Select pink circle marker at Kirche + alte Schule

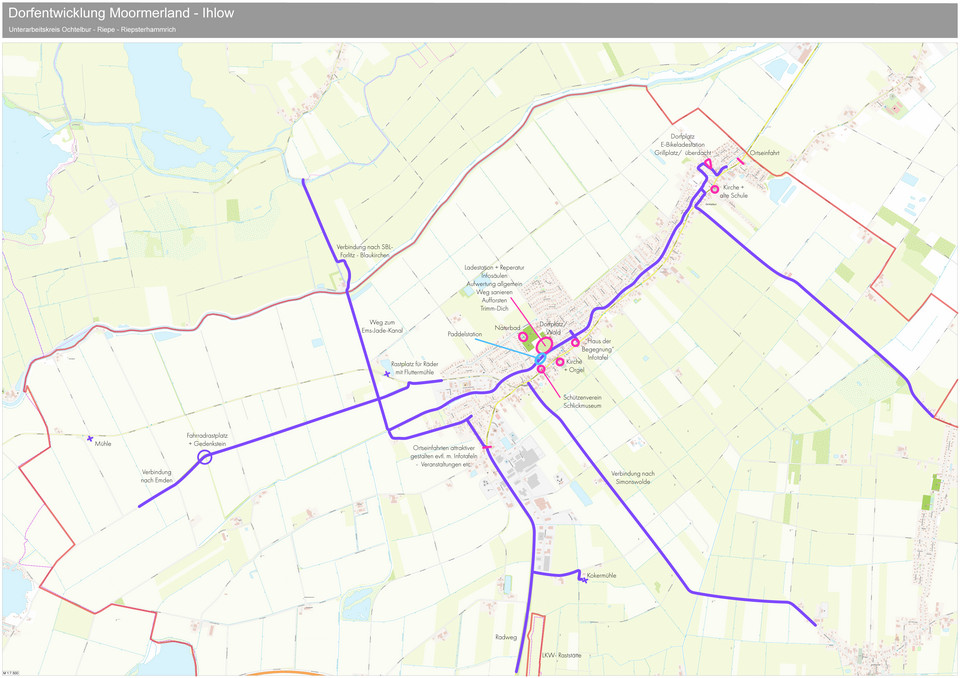[715, 189]
